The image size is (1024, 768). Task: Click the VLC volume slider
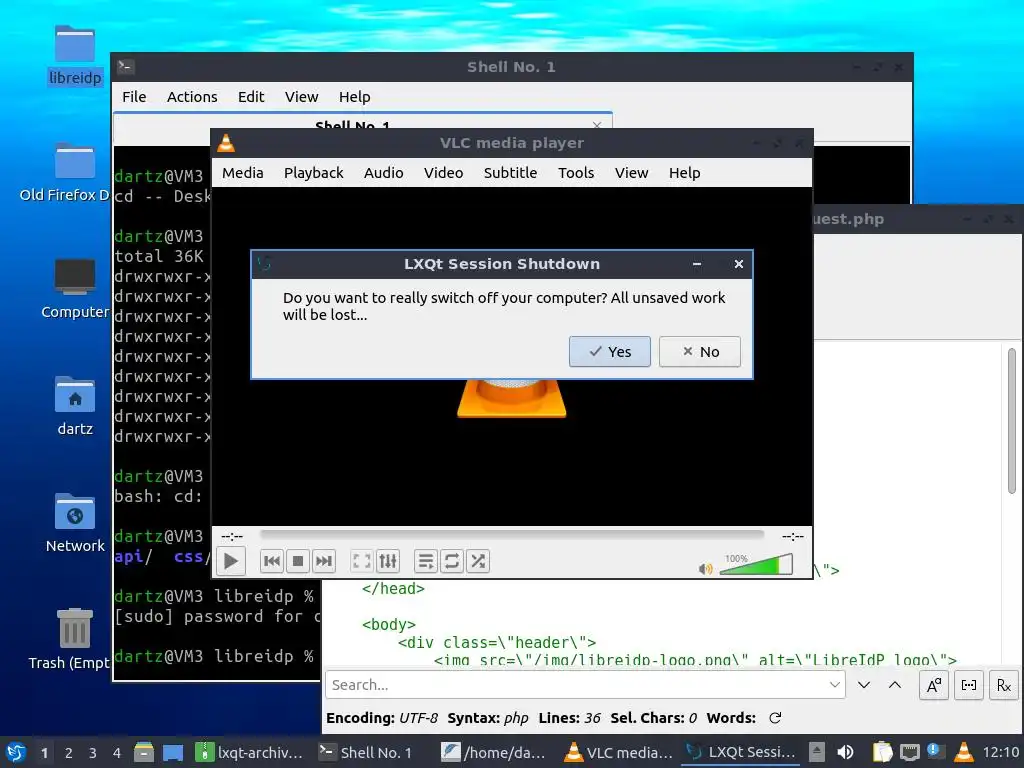click(756, 564)
